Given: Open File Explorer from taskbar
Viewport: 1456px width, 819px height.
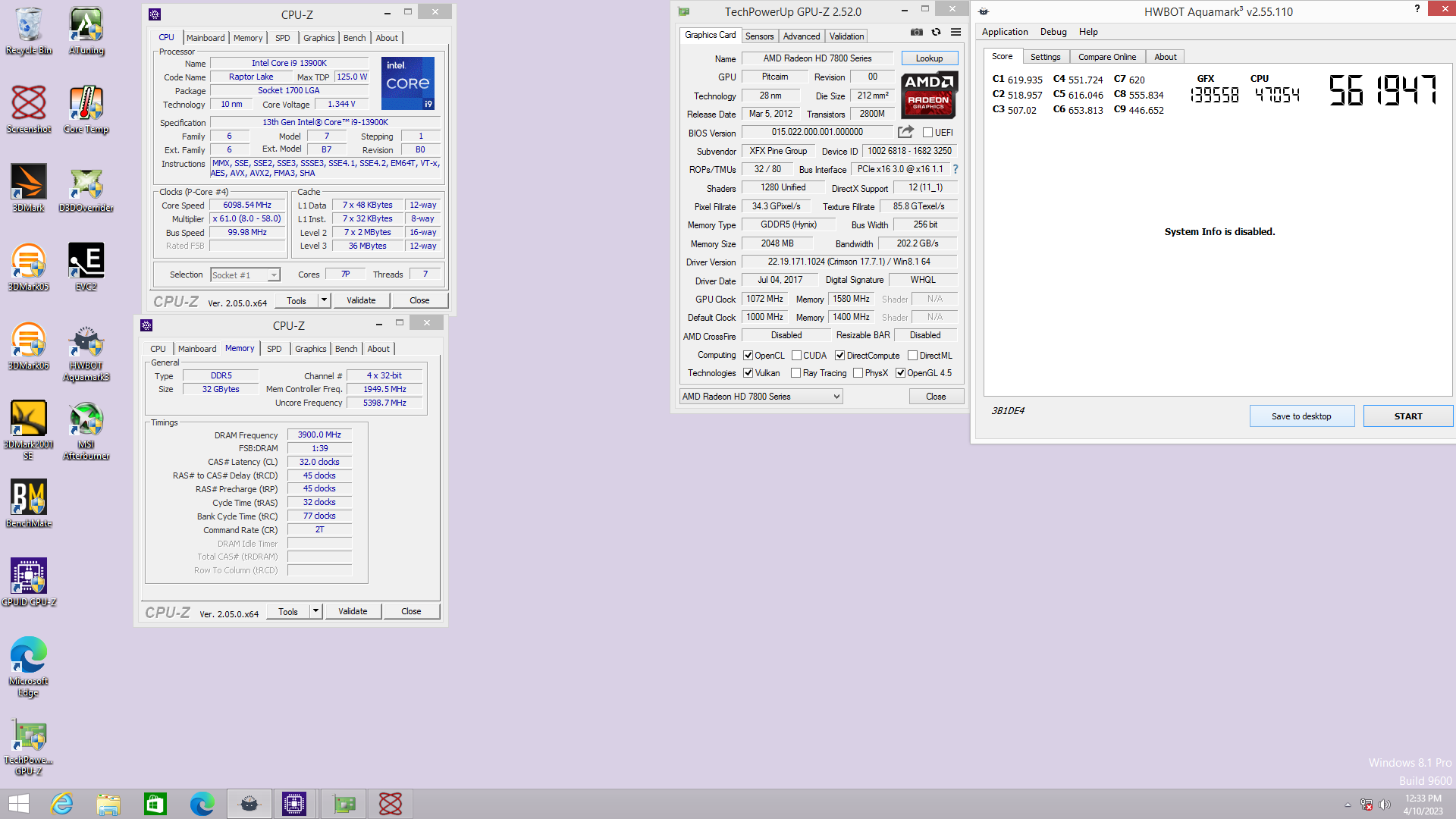Looking at the screenshot, I should (108, 804).
